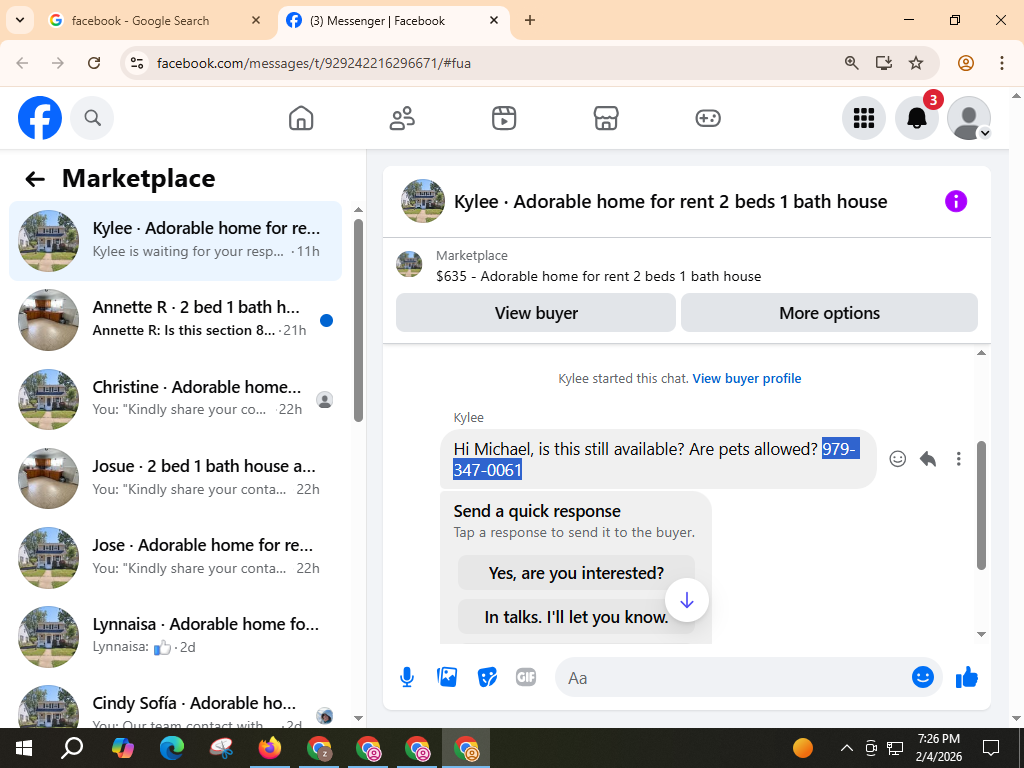This screenshot has width=1024, height=768.
Task: Click the address bar URL
Action: point(313,63)
